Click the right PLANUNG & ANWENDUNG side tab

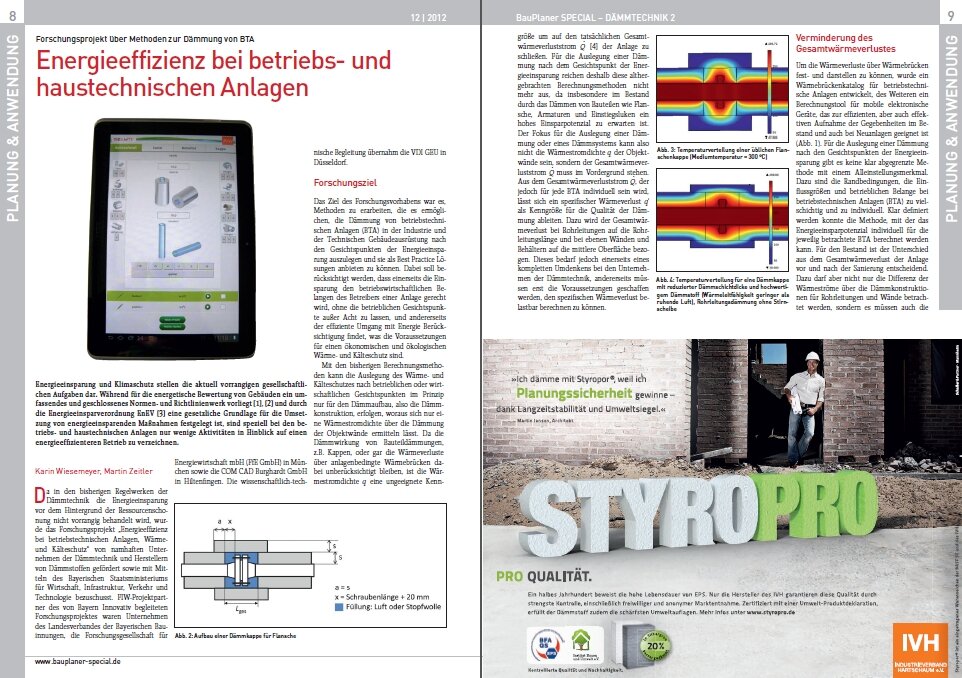950,128
